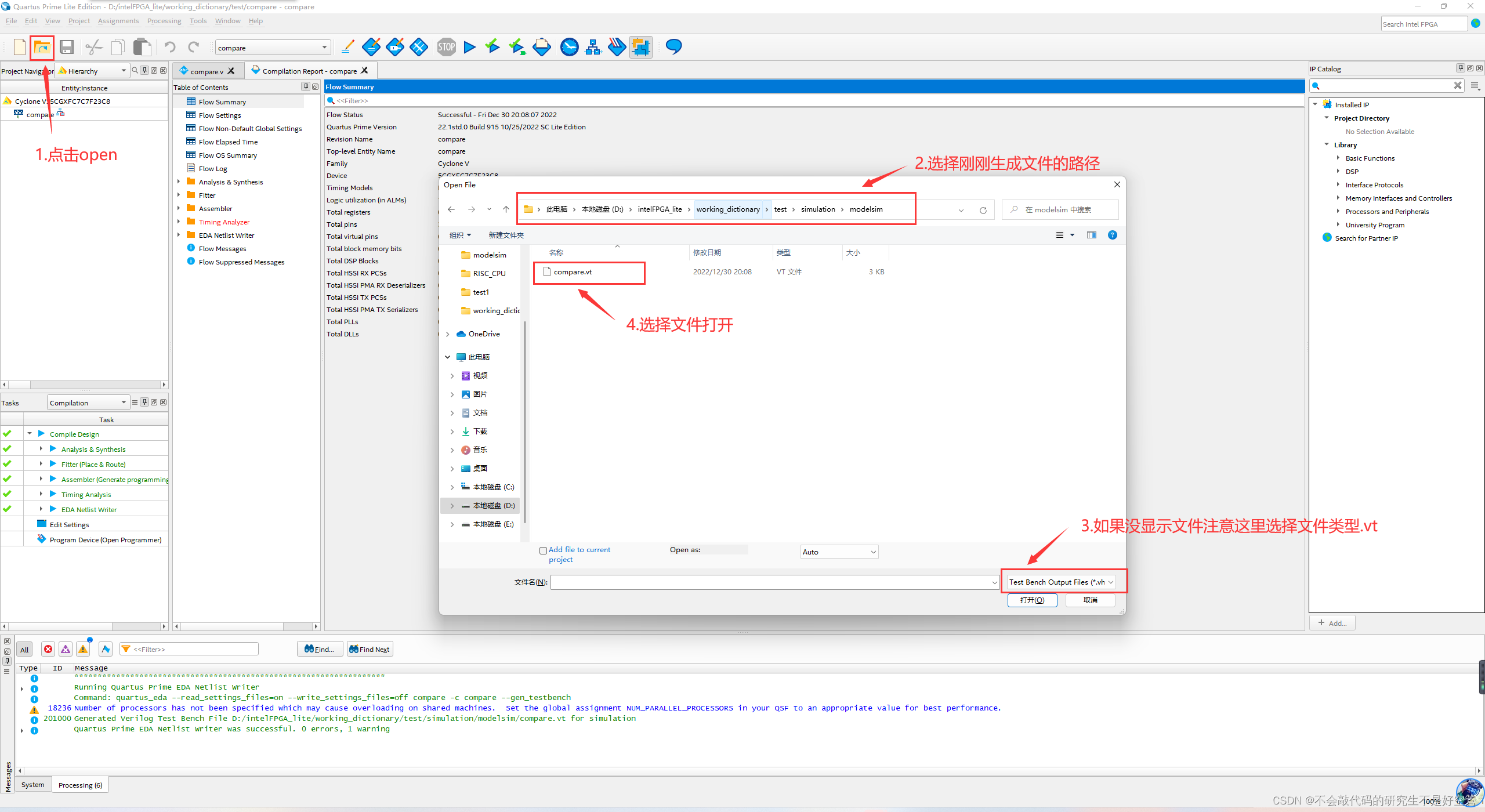Viewport: 1485px width, 812px height.
Task: Open the Timing Analyzer clock icon
Action: [x=569, y=48]
